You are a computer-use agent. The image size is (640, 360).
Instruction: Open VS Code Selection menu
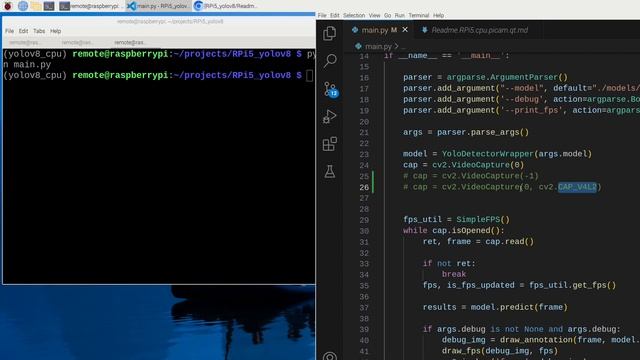coord(354,16)
